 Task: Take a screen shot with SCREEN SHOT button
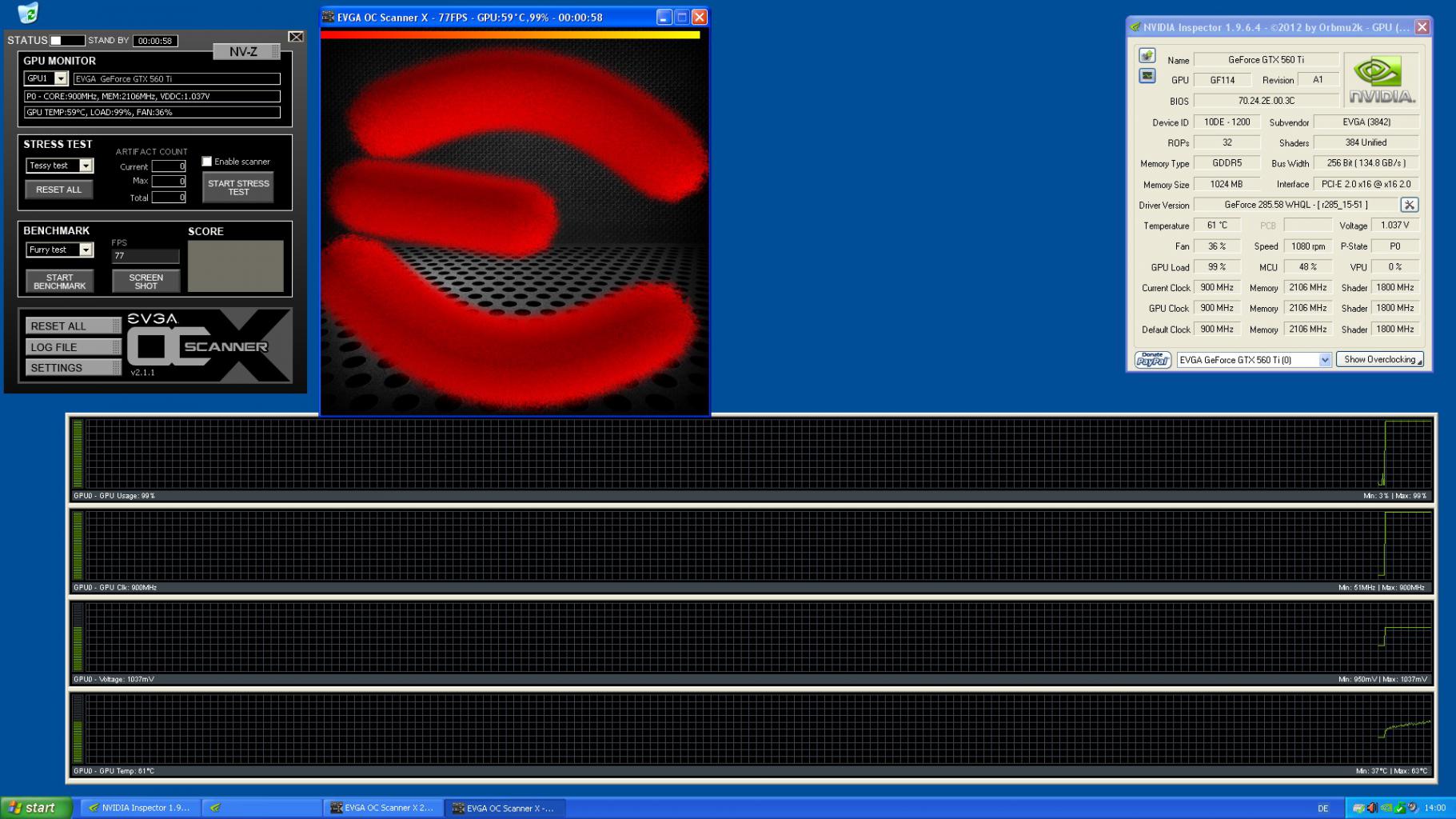point(146,281)
